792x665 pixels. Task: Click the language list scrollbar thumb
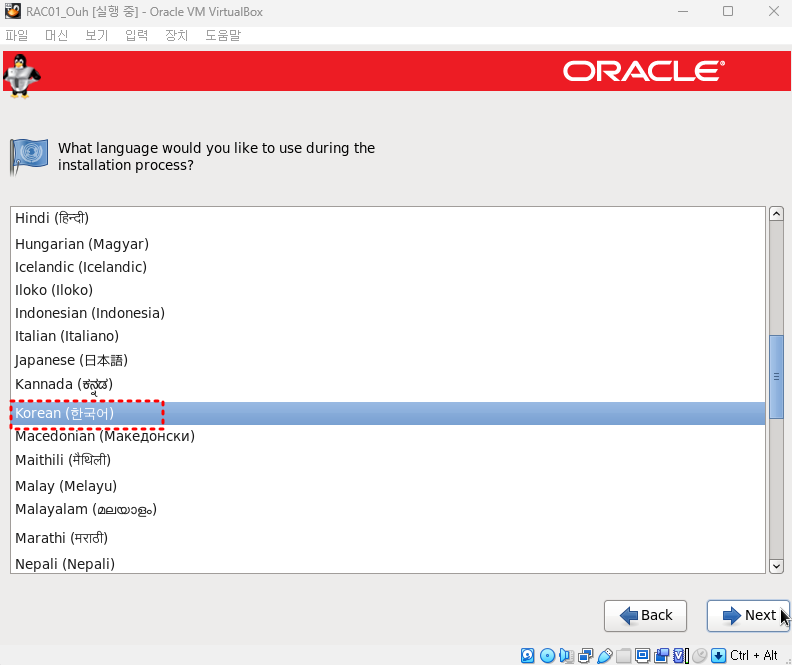(776, 377)
